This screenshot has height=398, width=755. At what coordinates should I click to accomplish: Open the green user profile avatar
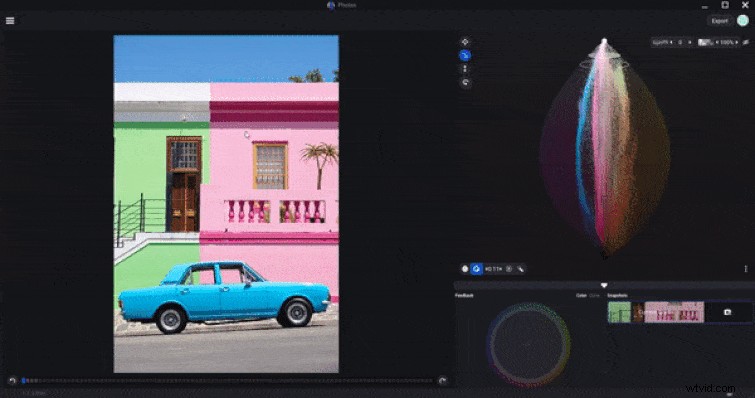point(742,21)
